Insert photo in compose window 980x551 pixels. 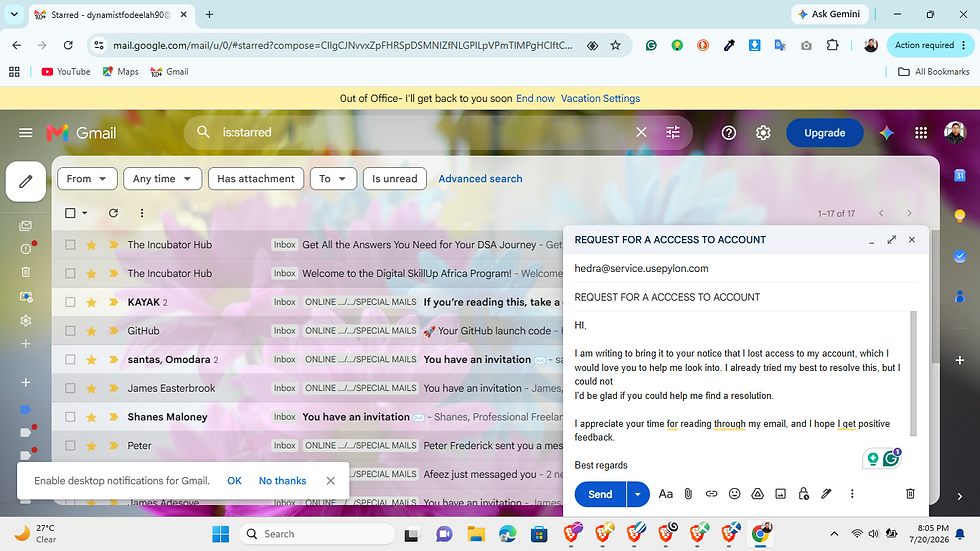[x=781, y=494]
